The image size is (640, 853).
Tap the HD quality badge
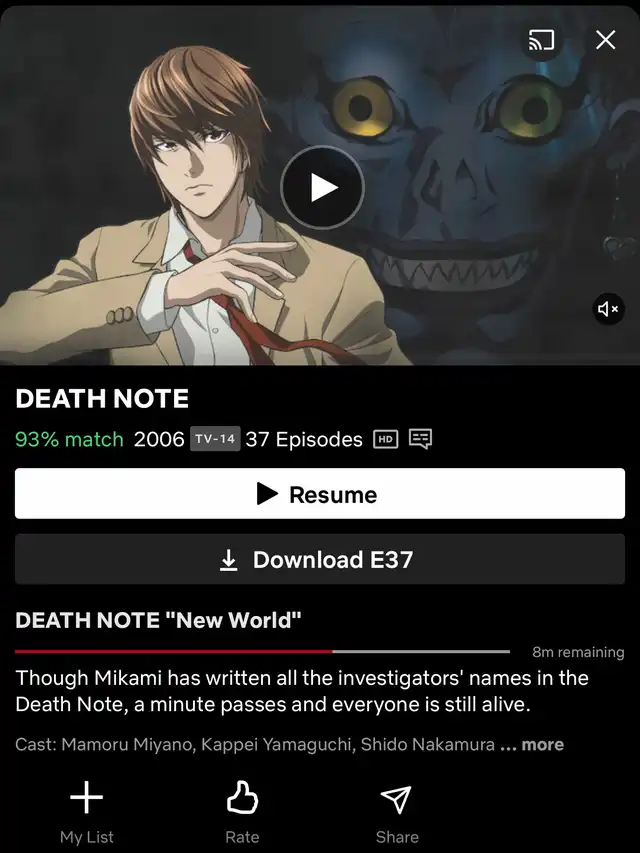click(x=386, y=439)
